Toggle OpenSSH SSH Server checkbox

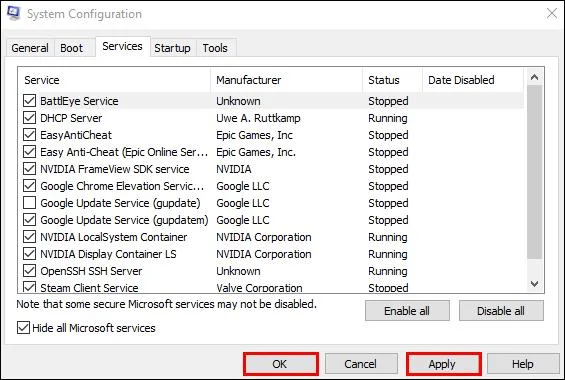point(29,271)
